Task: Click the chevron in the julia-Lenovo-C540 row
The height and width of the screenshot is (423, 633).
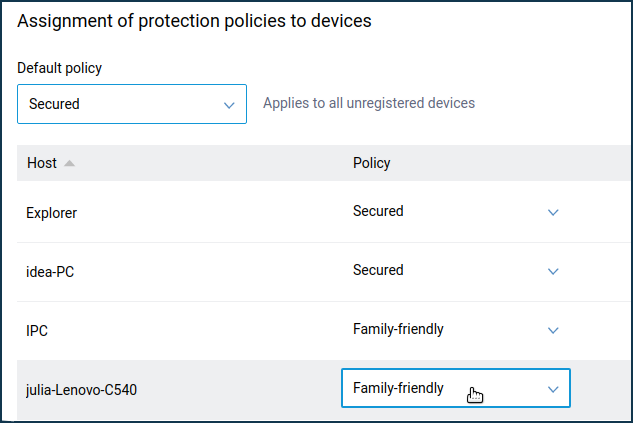Action: [x=553, y=389]
